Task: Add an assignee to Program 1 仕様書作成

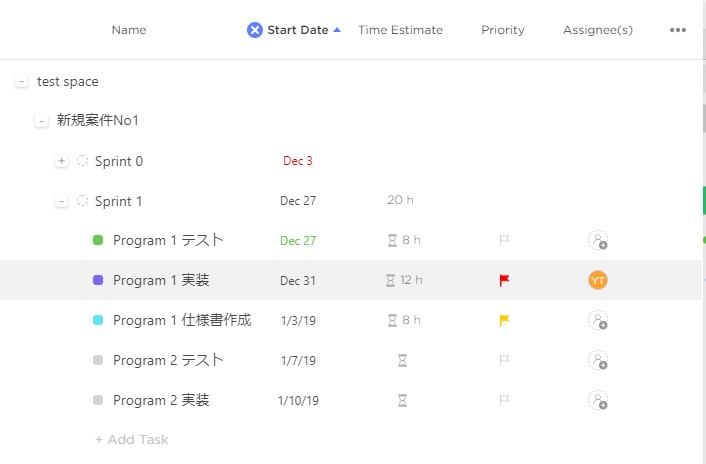Action: (598, 320)
